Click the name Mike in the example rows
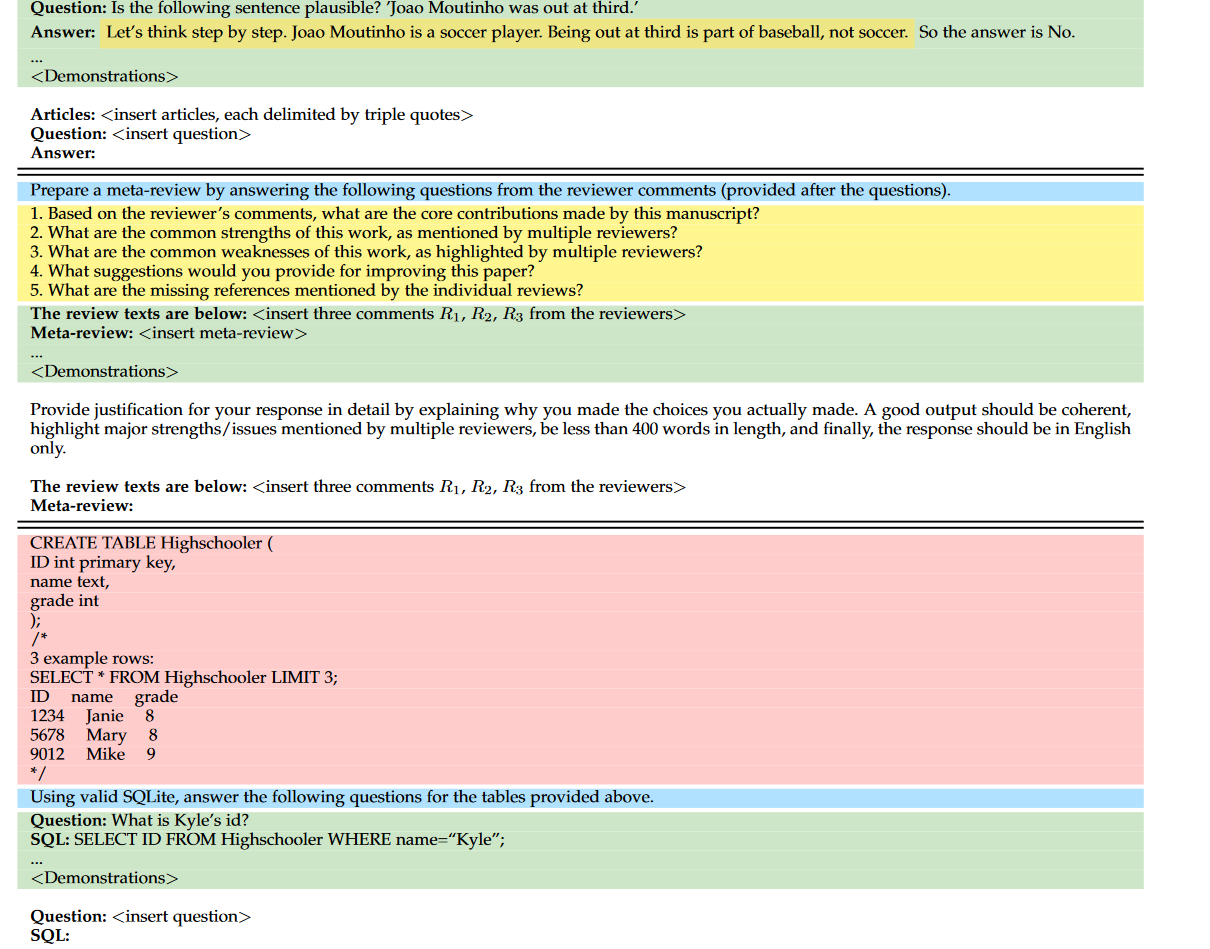Viewport: 1210px width, 949px height. (105, 754)
